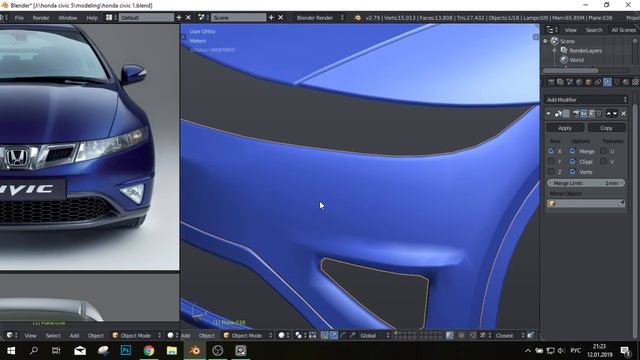Toggle the Clipping option checkbox

573,161
